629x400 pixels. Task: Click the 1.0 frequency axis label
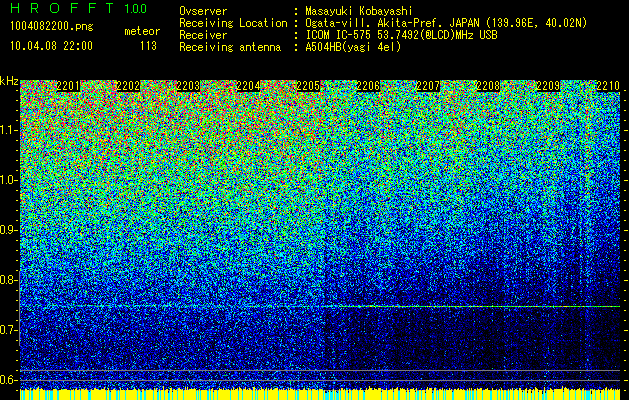point(9,180)
